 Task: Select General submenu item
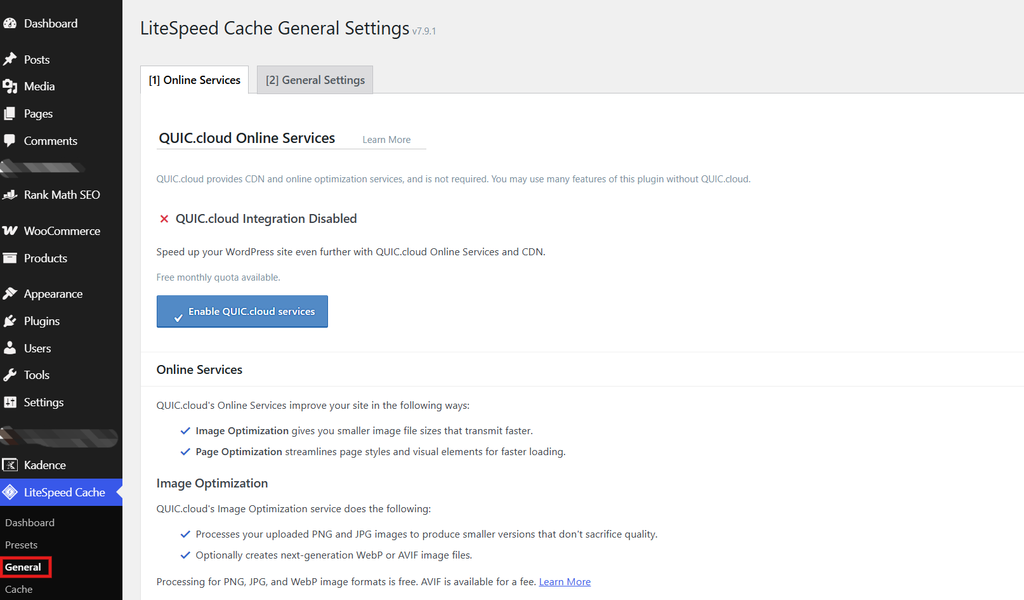point(24,567)
